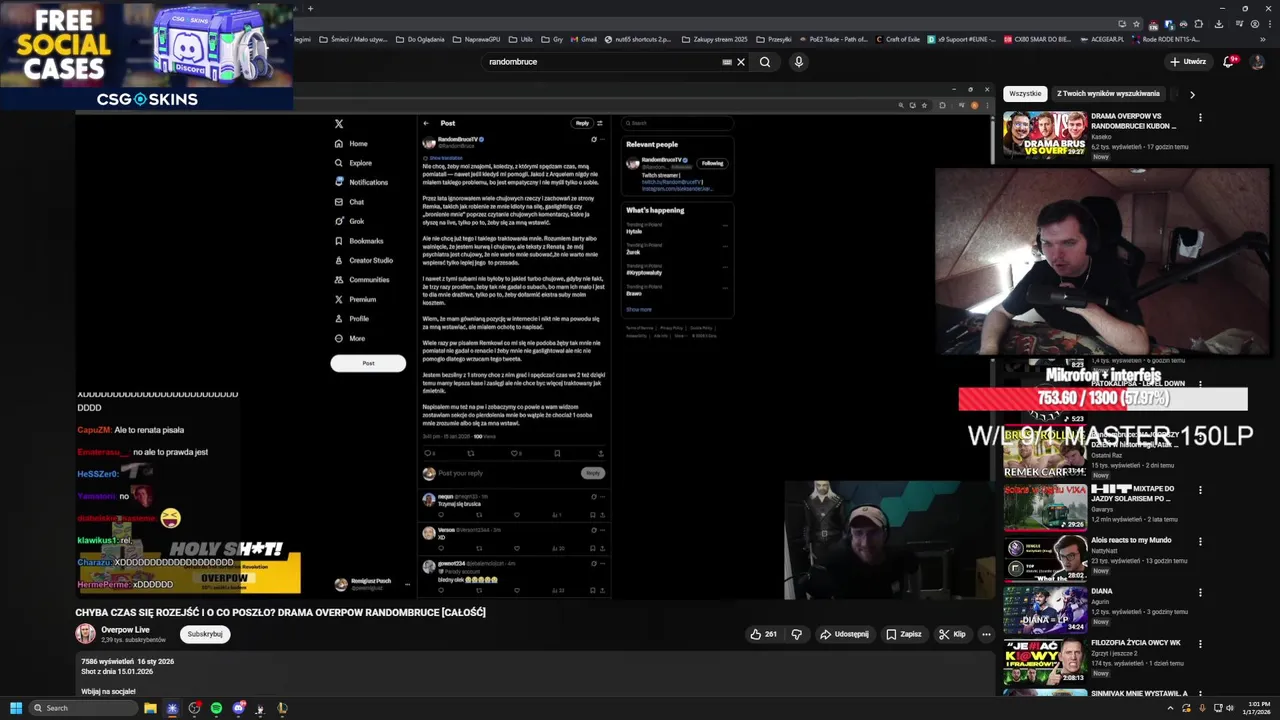The height and width of the screenshot is (720, 1280).
Task: Open options for DRAMA OVERPOW VS RANDOMBRUCE video
Action: click(x=1200, y=118)
